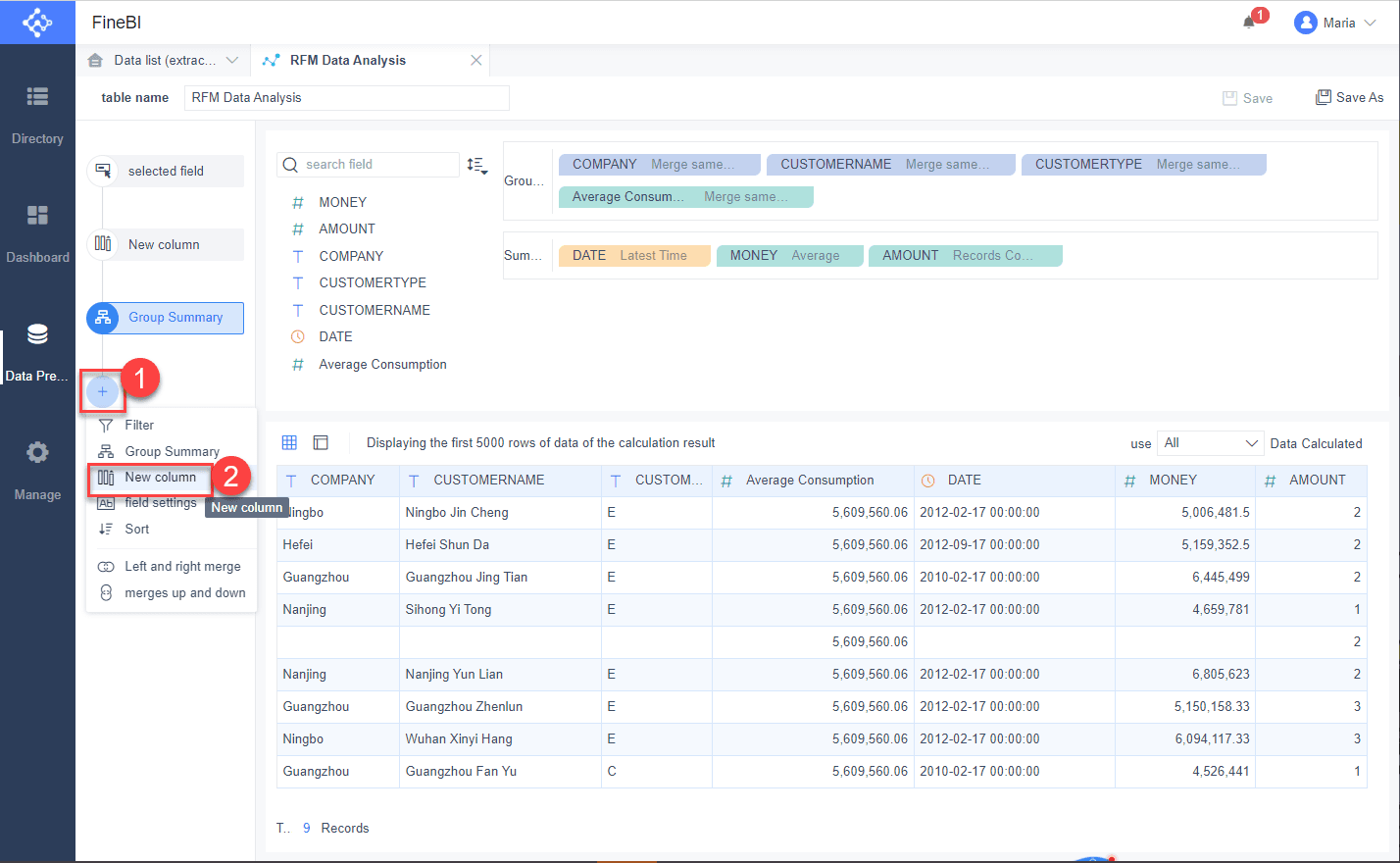1400x863 pixels.
Task: Click the search field box
Action: (368, 165)
